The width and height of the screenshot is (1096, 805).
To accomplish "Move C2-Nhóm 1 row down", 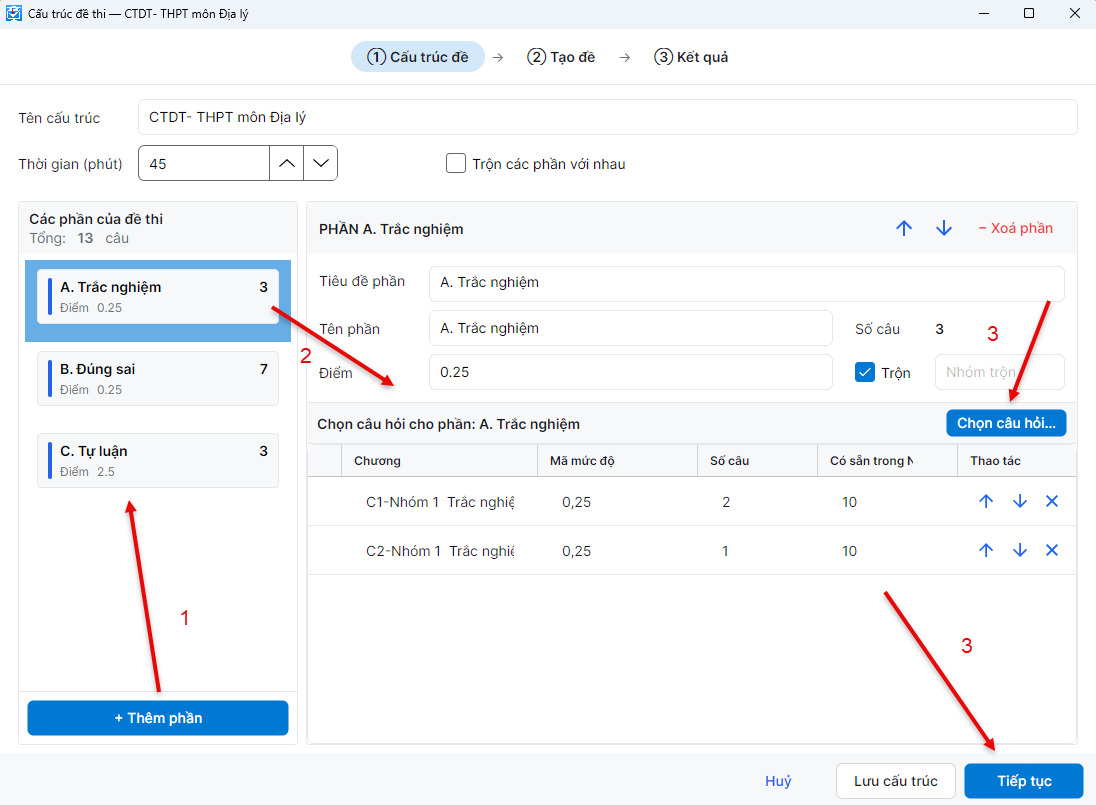I will [x=1020, y=550].
